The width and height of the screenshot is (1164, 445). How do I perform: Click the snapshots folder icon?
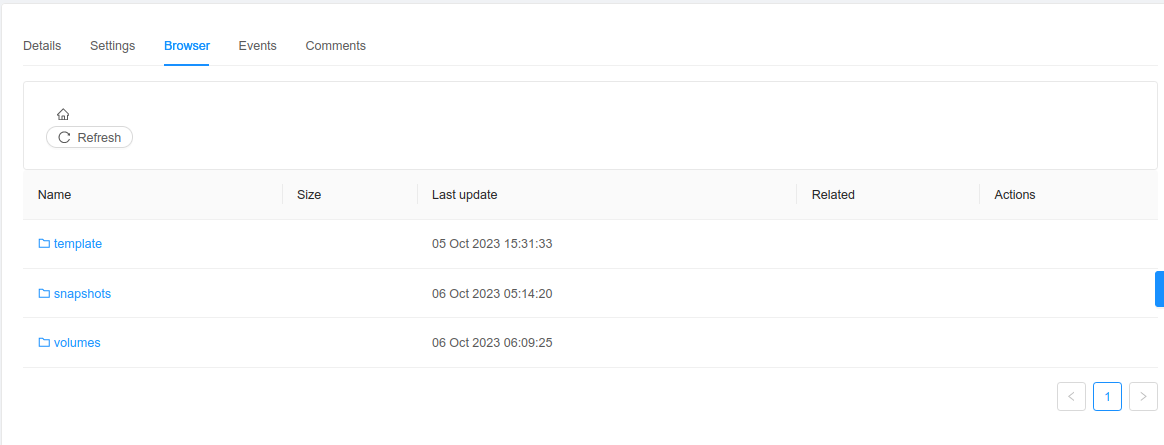[44, 294]
